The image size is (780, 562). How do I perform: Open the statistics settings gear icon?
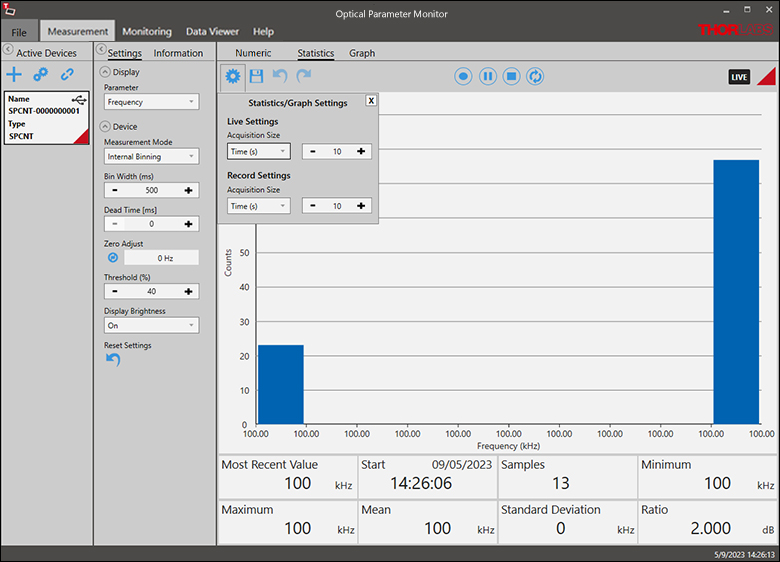232,76
